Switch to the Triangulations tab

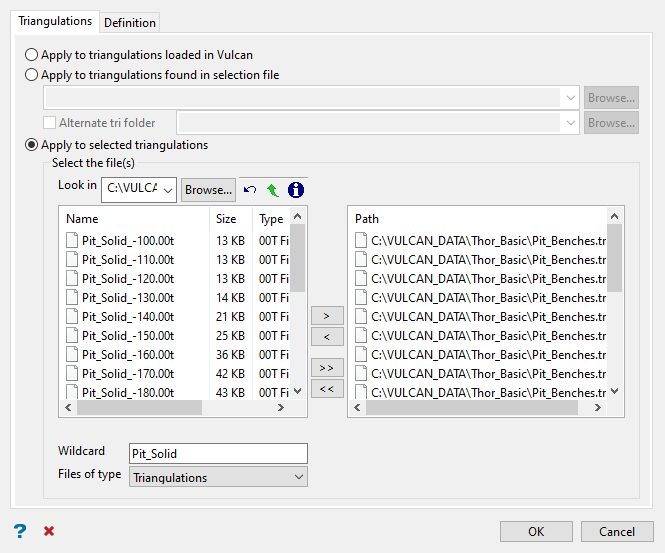click(55, 21)
